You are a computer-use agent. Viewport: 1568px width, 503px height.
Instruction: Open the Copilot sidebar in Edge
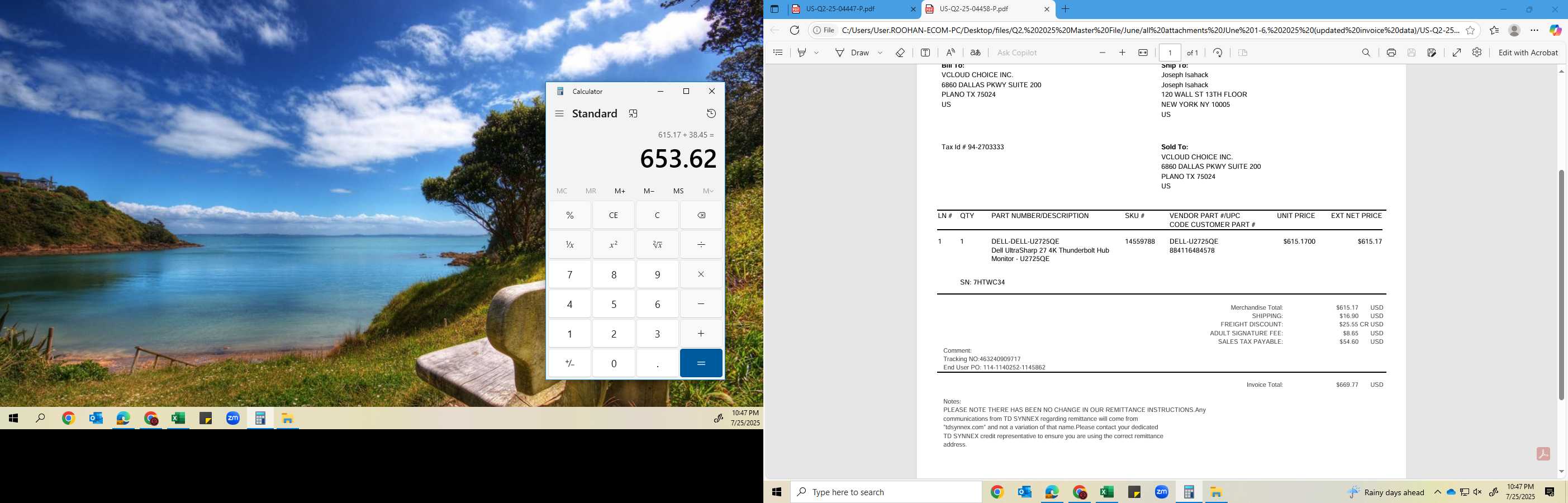1555,30
